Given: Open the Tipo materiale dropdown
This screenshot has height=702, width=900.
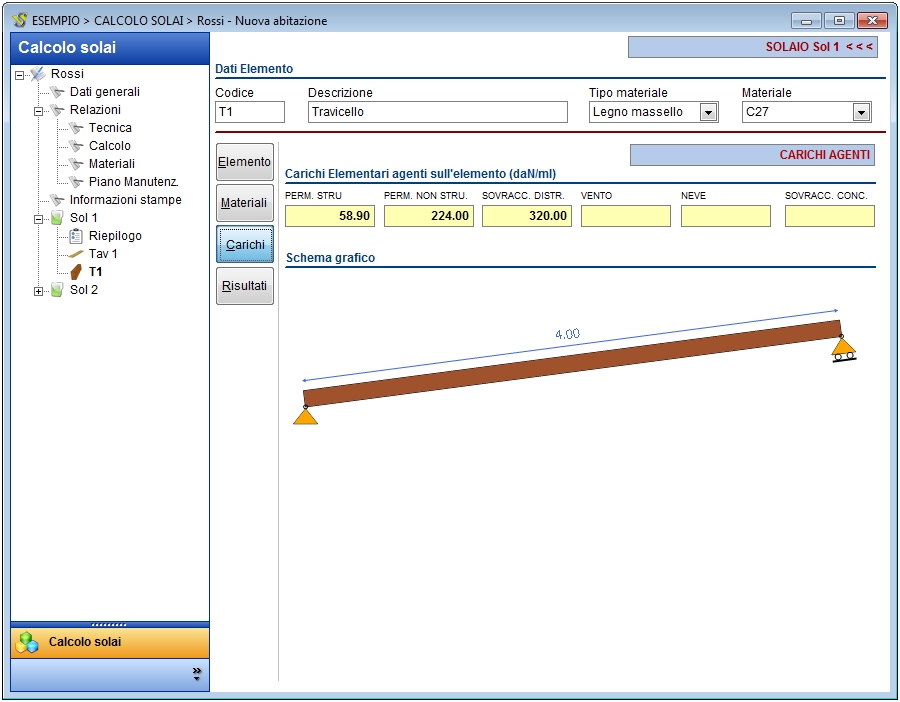Looking at the screenshot, I should click(708, 112).
